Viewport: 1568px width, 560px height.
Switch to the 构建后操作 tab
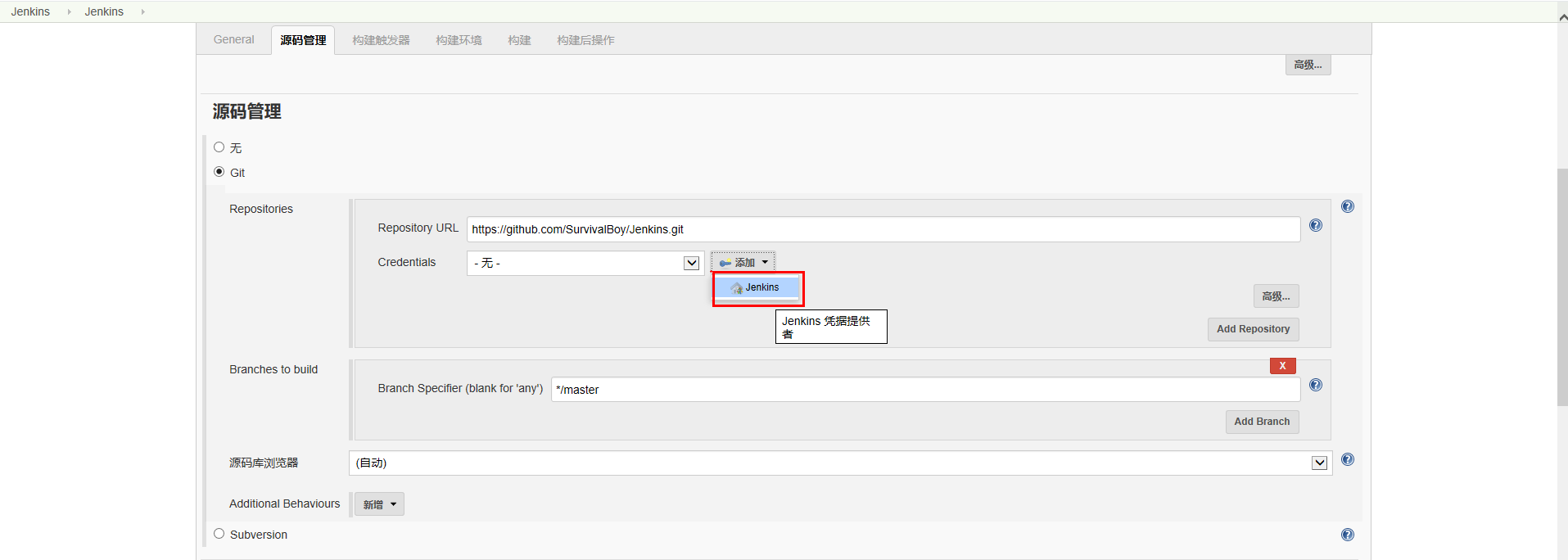pos(585,40)
